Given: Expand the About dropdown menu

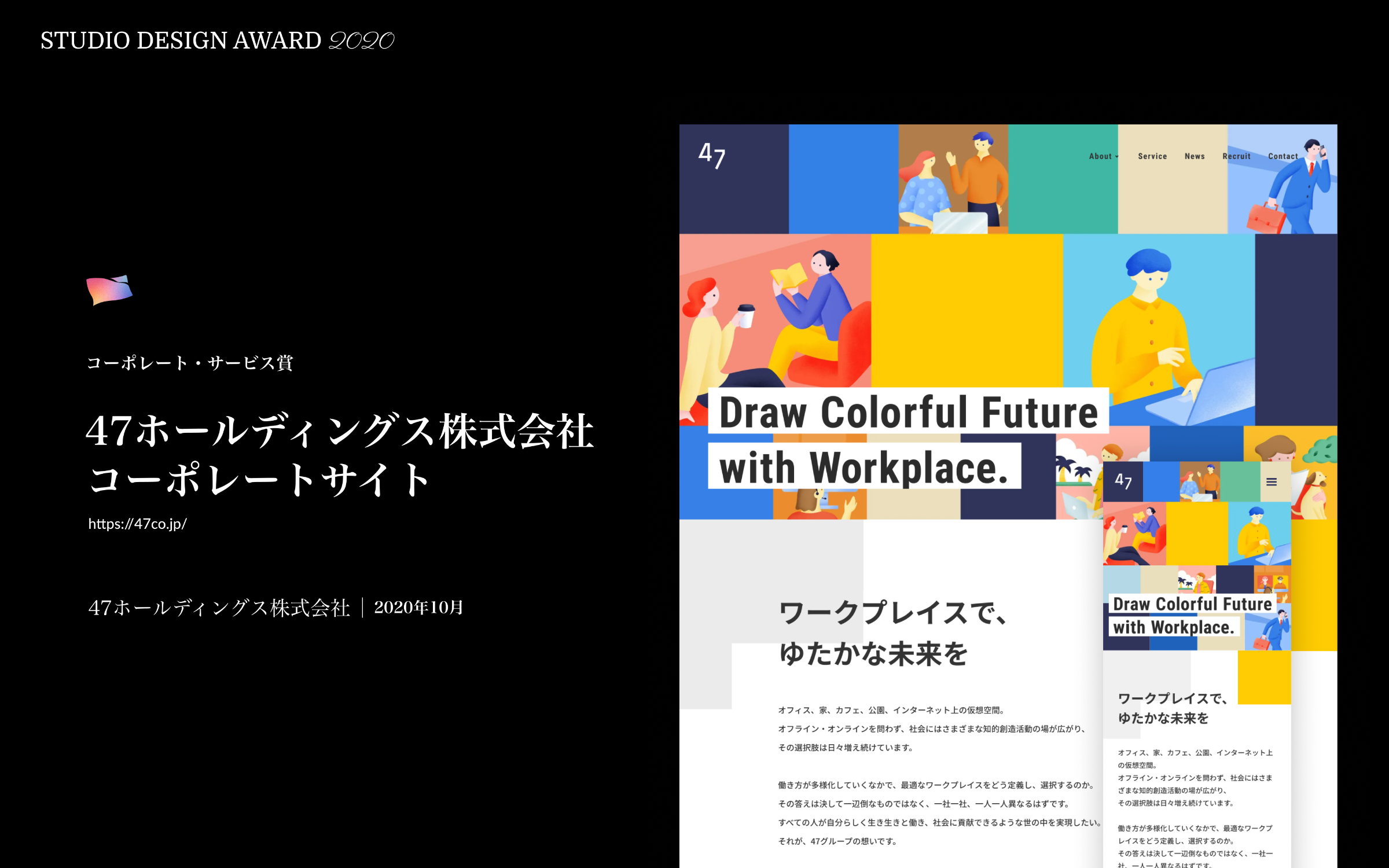Looking at the screenshot, I should point(1104,156).
